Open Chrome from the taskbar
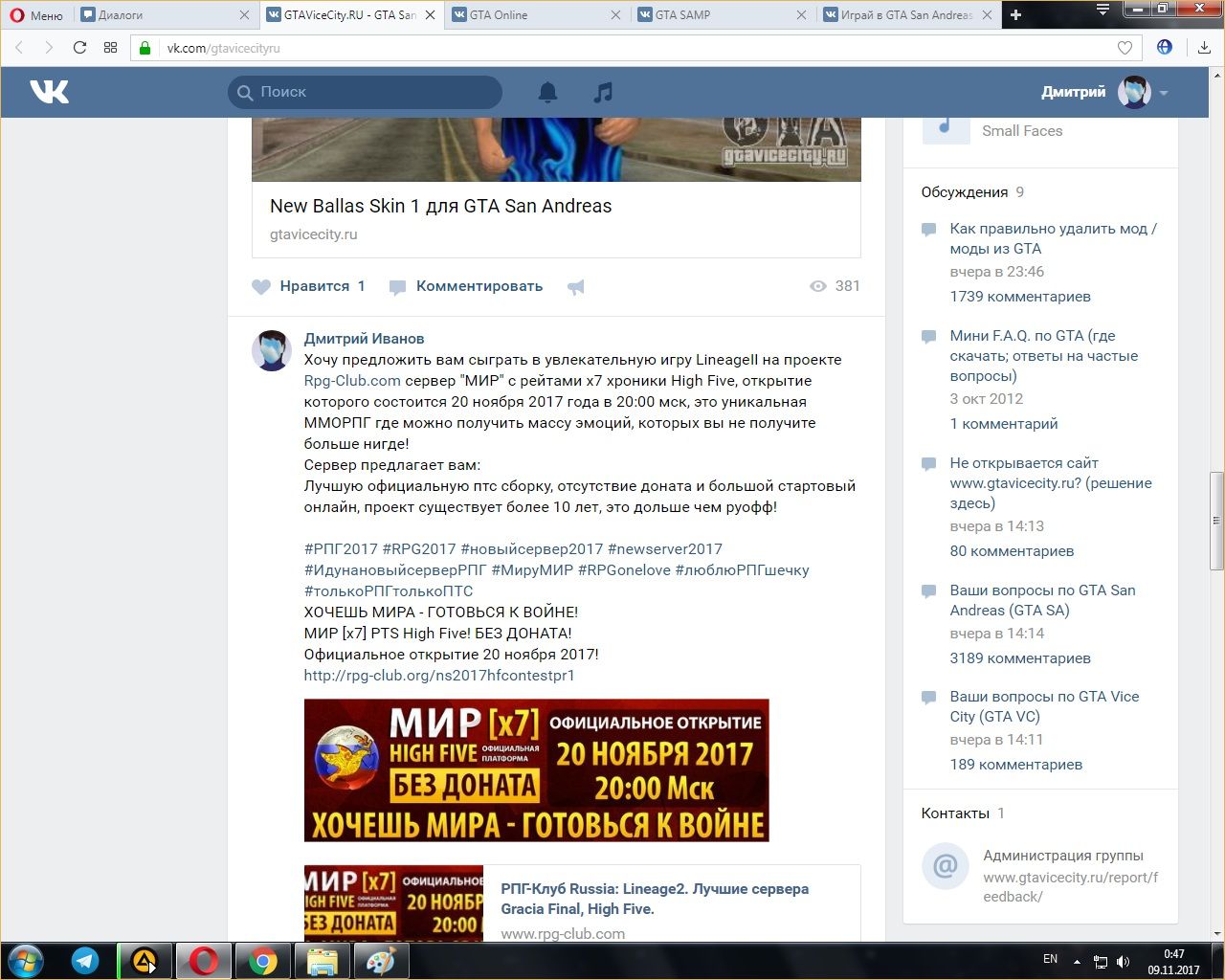 pyautogui.click(x=263, y=961)
